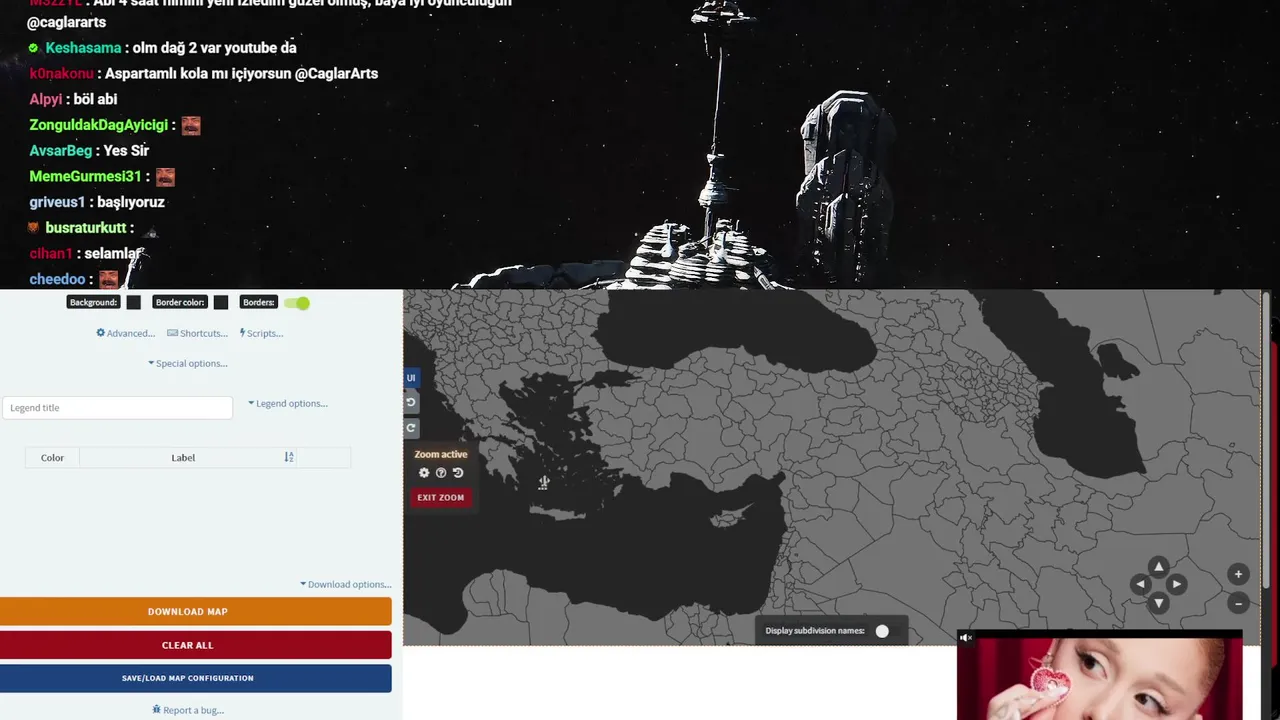This screenshot has width=1280, height=720.
Task: Click the Color column header
Action: 52,457
